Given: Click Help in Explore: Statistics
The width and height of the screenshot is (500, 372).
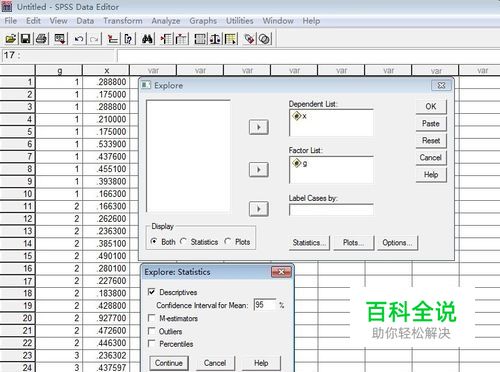Looking at the screenshot, I should [x=261, y=363].
